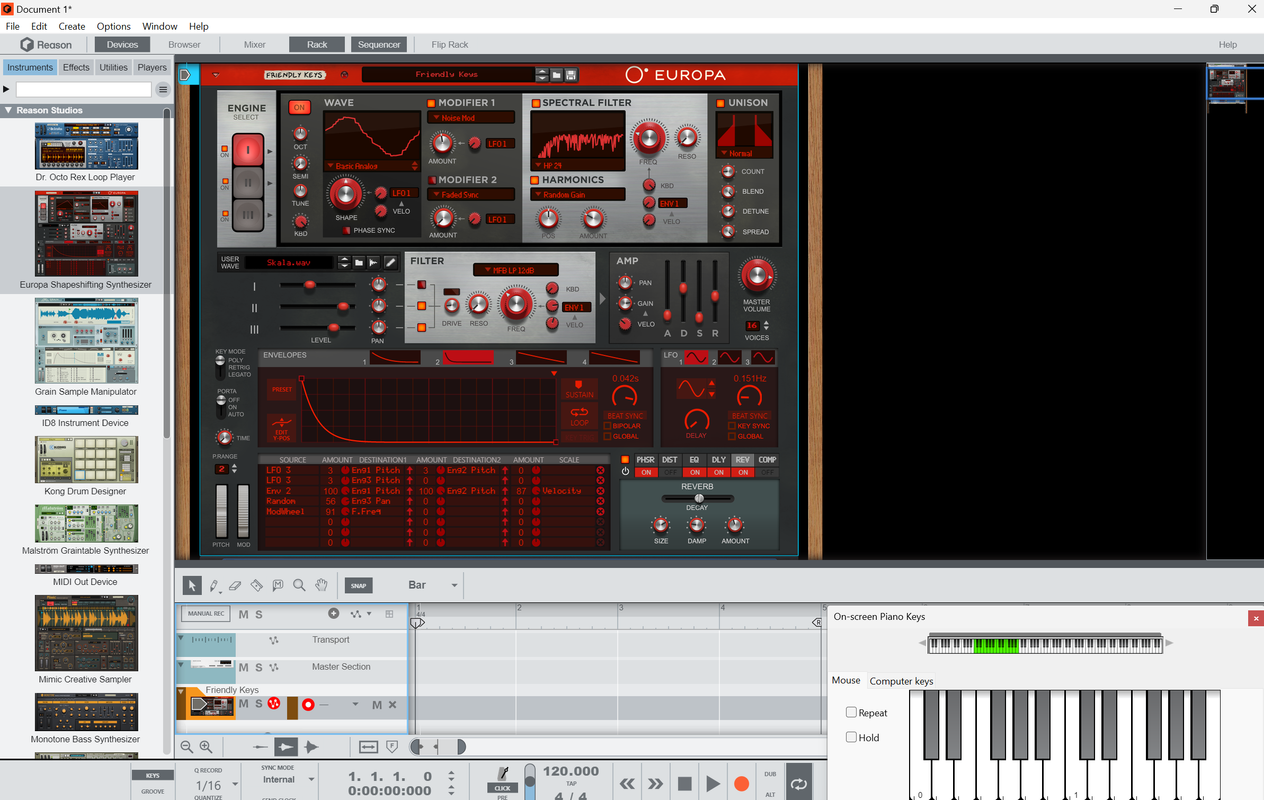Open the Bar snap value dropdown
The width and height of the screenshot is (1264, 800).
pos(454,586)
